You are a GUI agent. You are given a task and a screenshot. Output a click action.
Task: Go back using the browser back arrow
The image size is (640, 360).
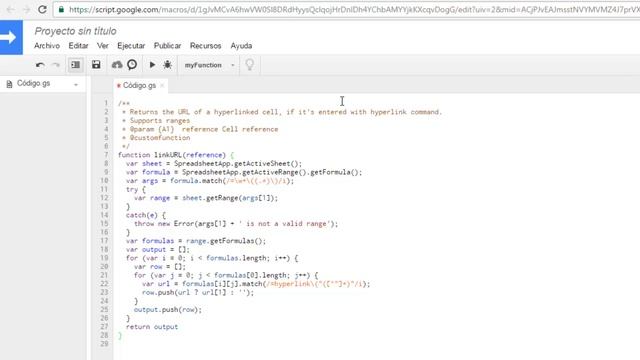tap(11, 9)
